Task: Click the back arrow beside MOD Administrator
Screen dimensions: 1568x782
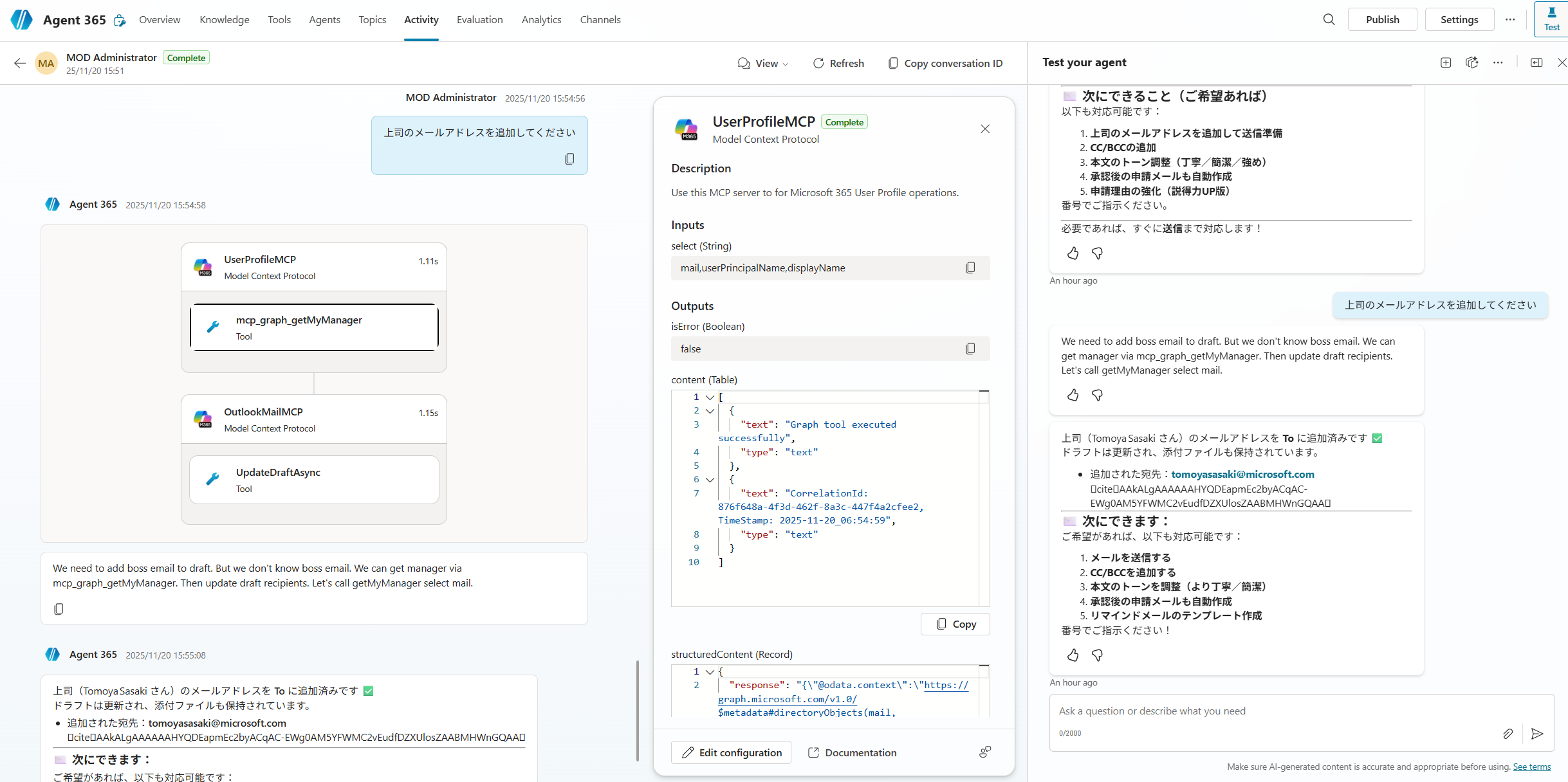Action: (x=20, y=63)
